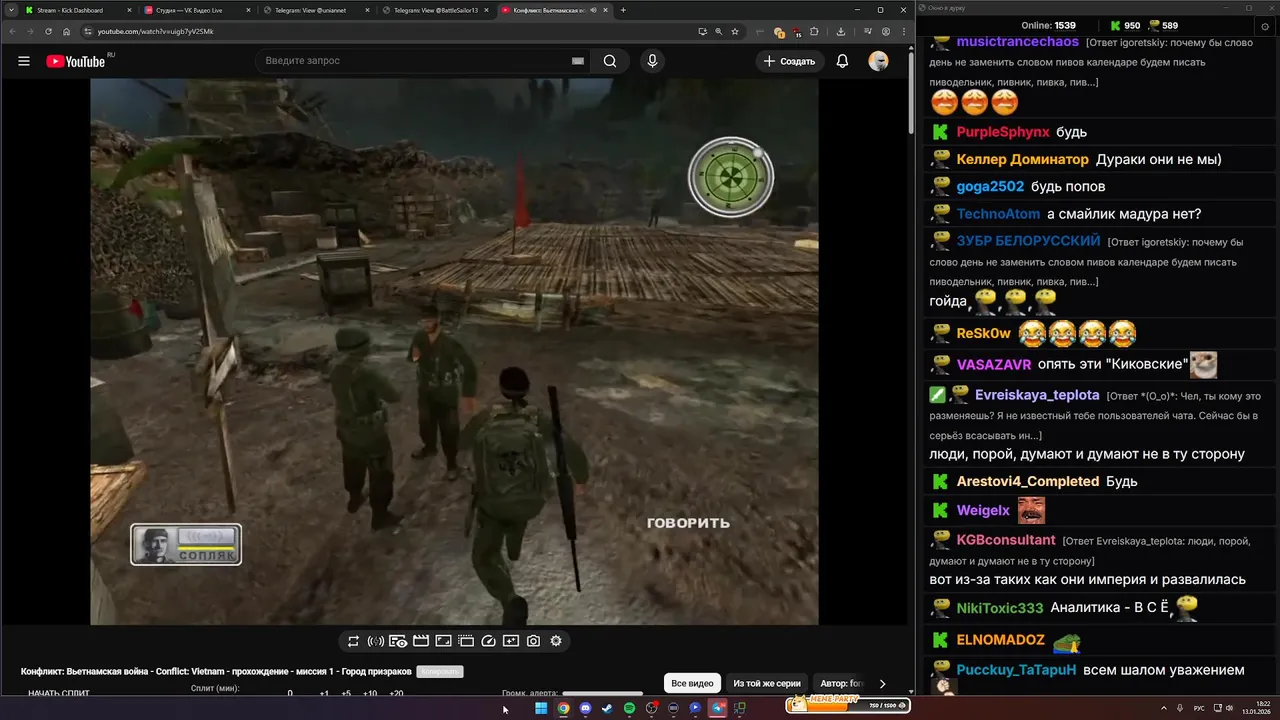Click the broadcast signal icon in player toolbar
The height and width of the screenshot is (720, 1280).
(376, 641)
